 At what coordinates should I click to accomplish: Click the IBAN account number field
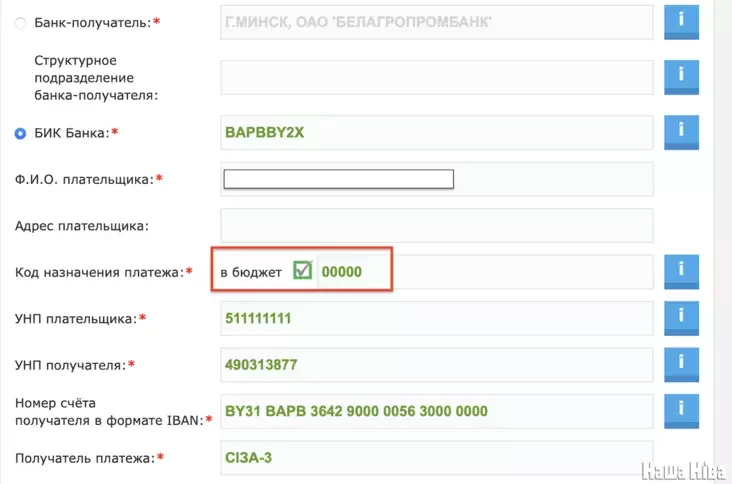coord(436,411)
